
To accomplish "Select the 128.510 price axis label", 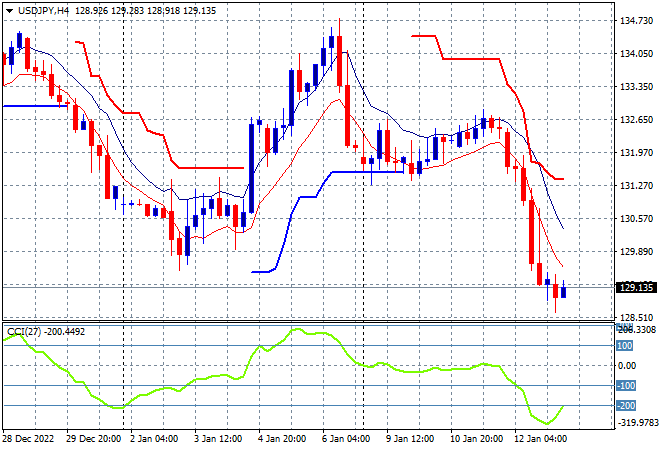I will click(637, 317).
